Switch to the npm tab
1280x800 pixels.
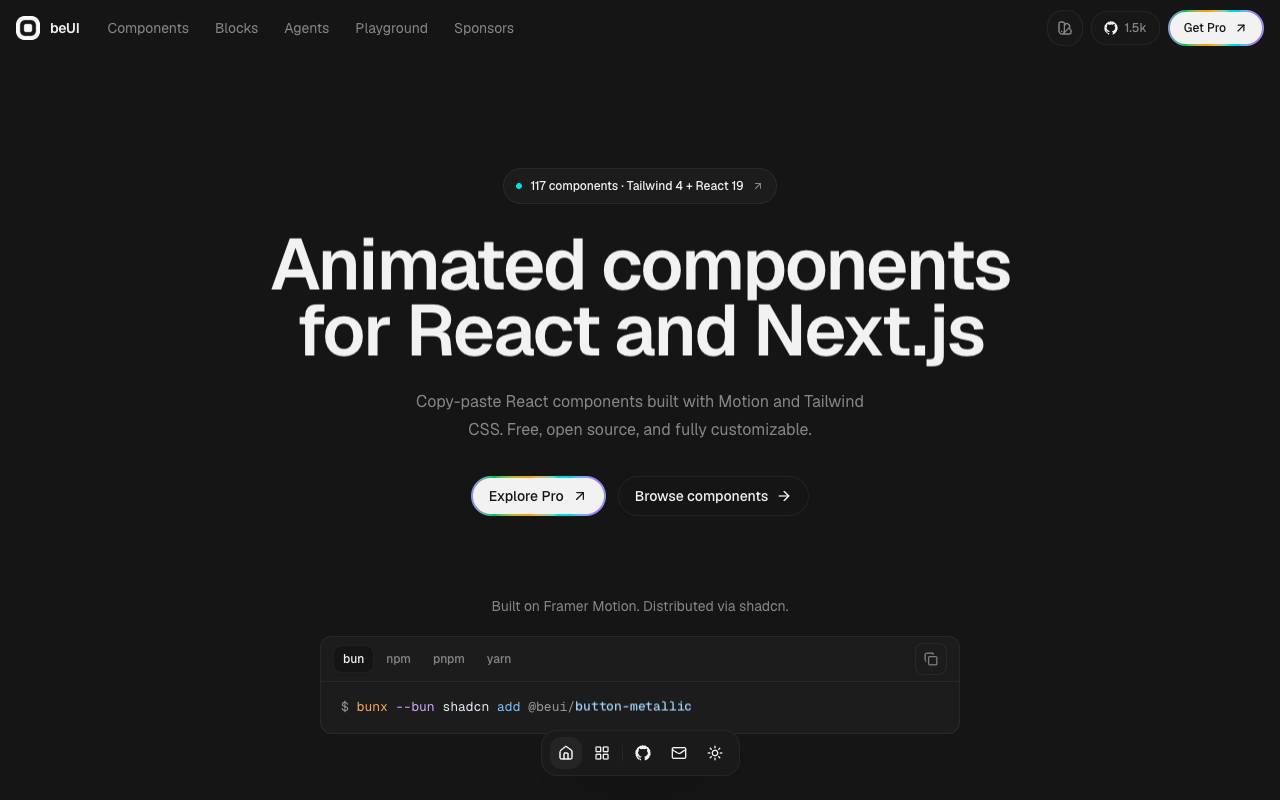click(x=398, y=659)
